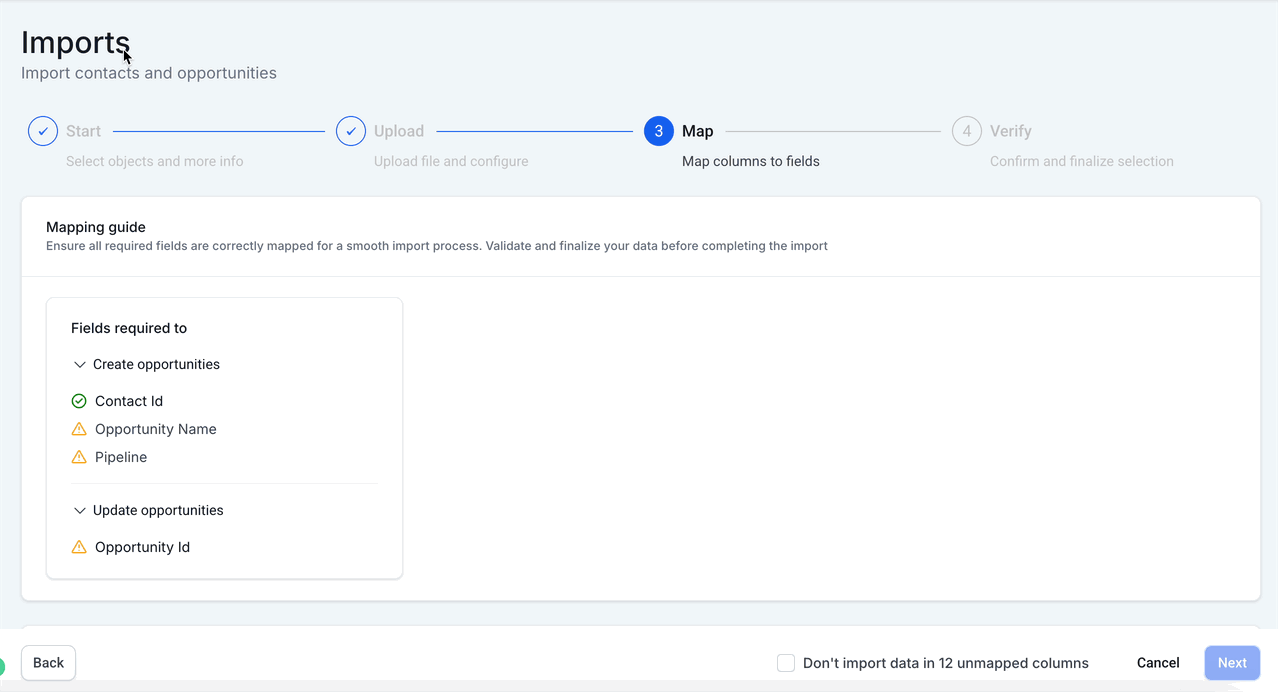The height and width of the screenshot is (692, 1278).
Task: Select the Verify step label
Action: pyautogui.click(x=1010, y=131)
